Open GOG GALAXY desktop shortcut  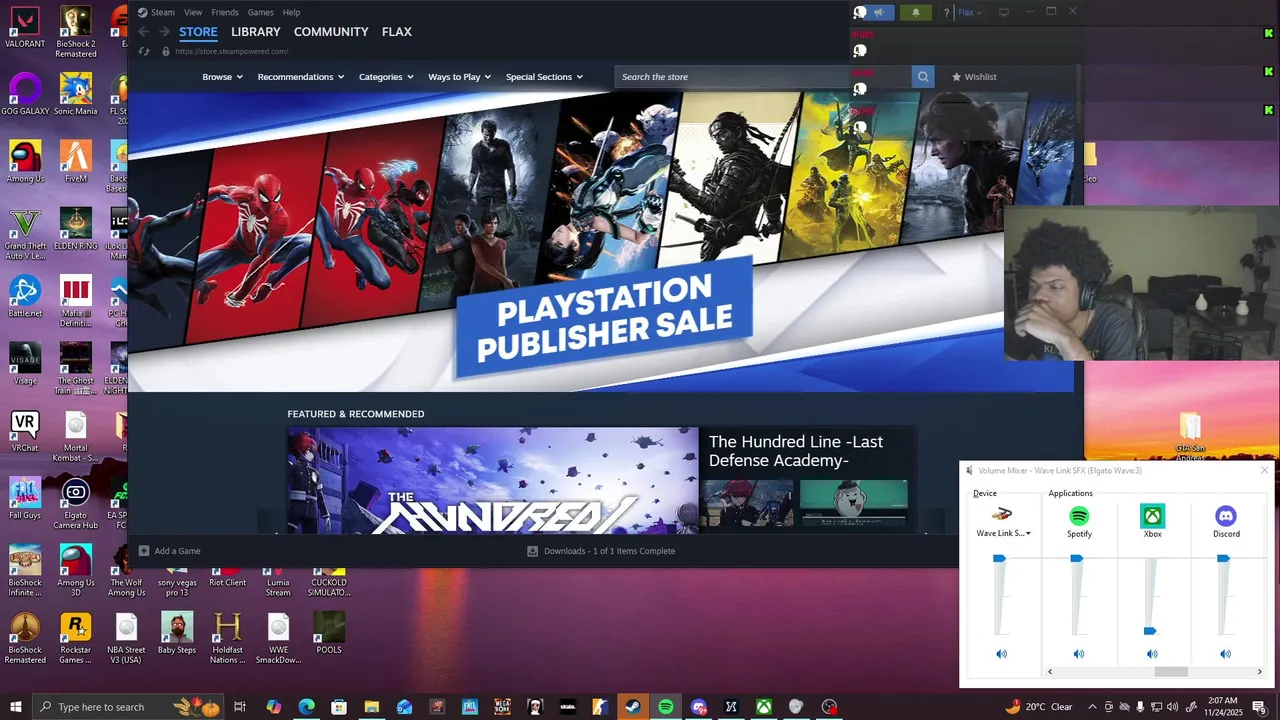pyautogui.click(x=25, y=93)
